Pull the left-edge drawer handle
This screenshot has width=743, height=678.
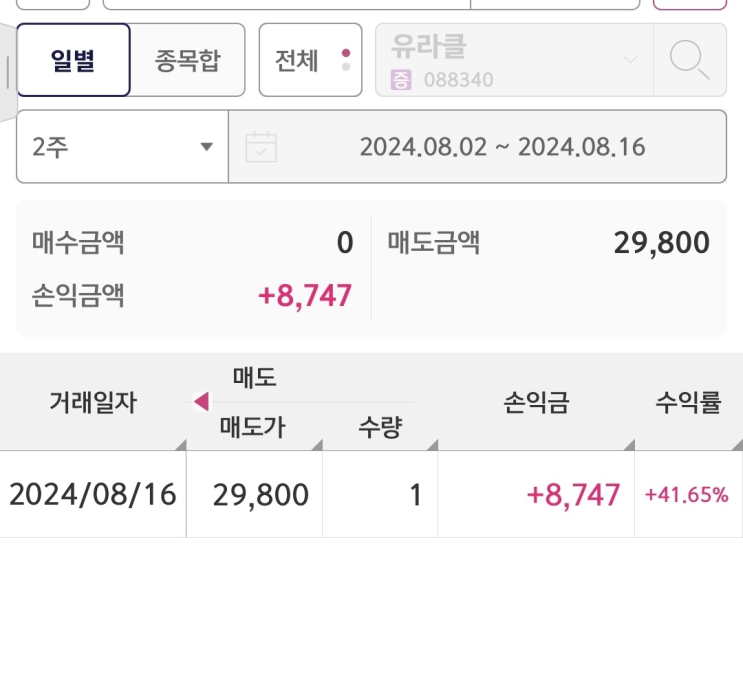point(8,71)
